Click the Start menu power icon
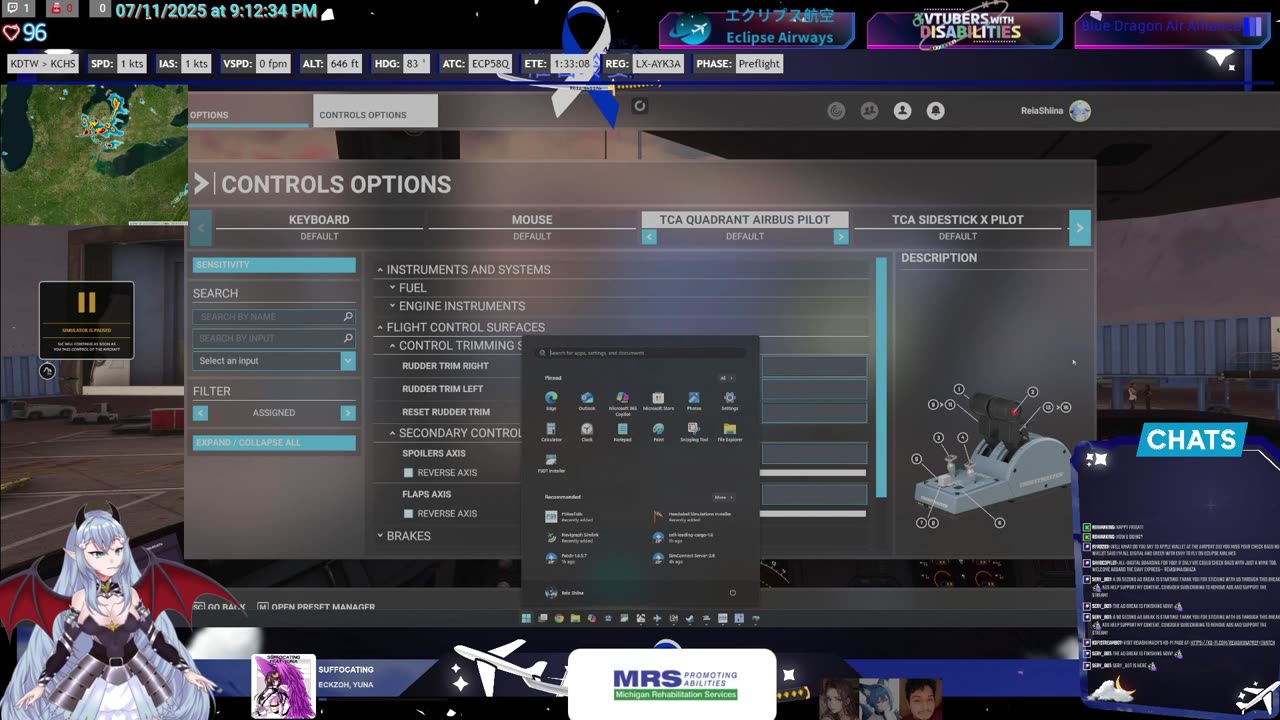The image size is (1280, 720). pyautogui.click(x=732, y=593)
